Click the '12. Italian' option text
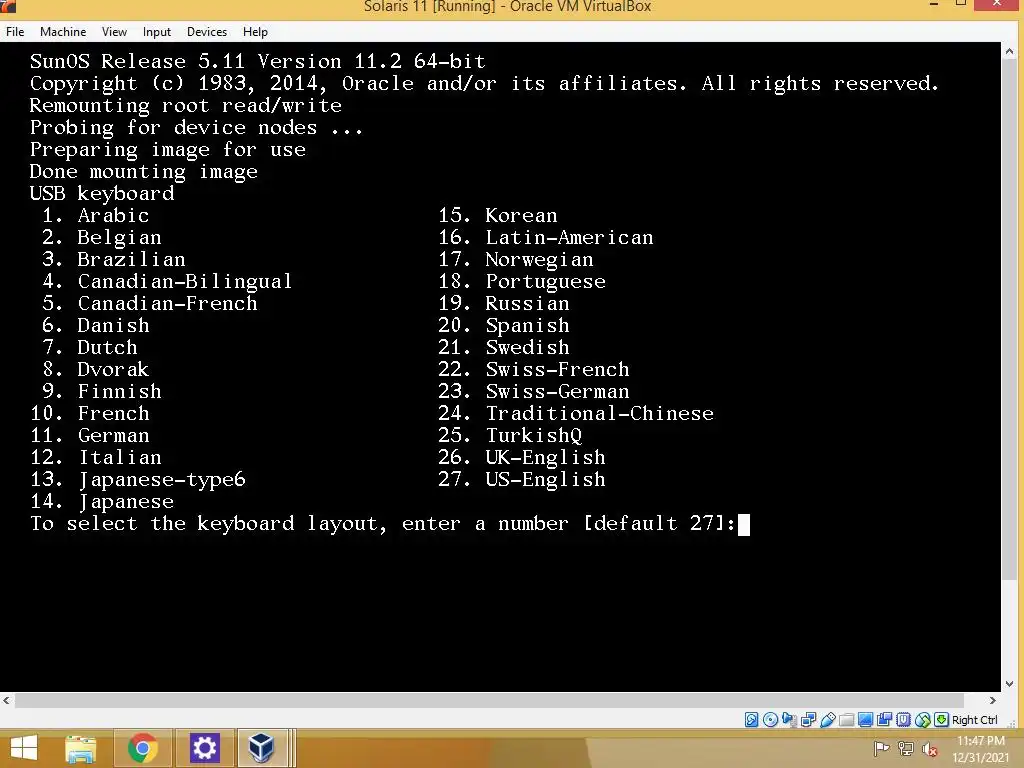Screen dimensions: 1024x768 pos(96,458)
